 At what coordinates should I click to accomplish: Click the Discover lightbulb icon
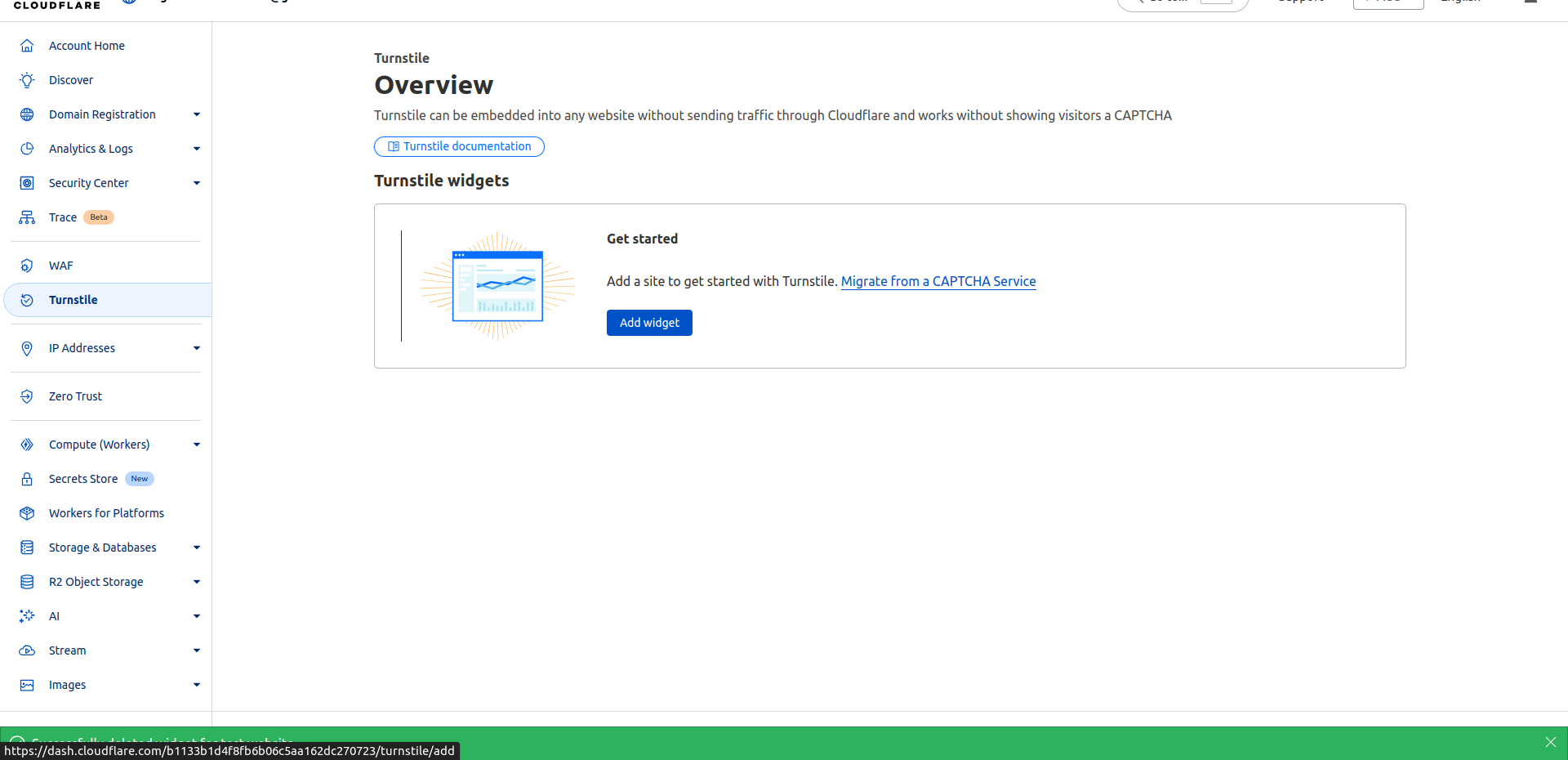(27, 80)
